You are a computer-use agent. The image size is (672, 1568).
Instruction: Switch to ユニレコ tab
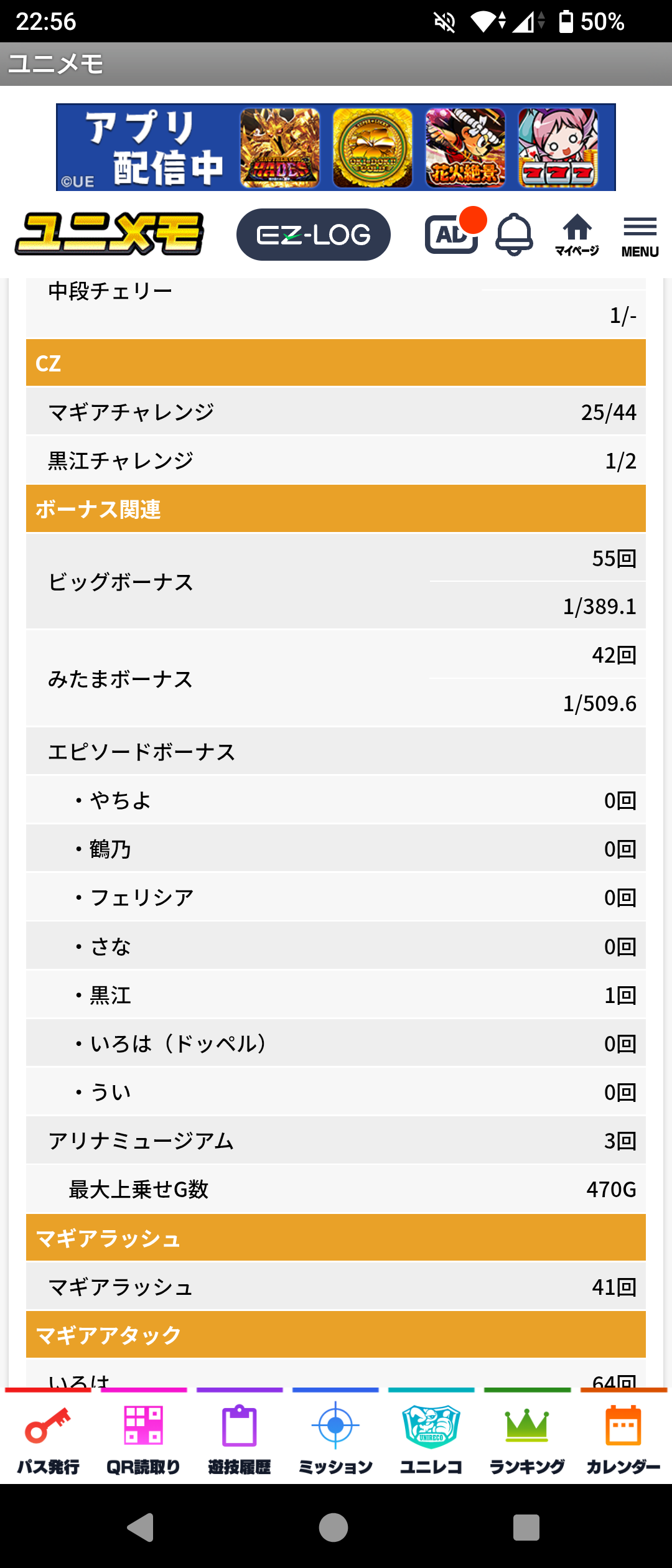pos(431,1439)
